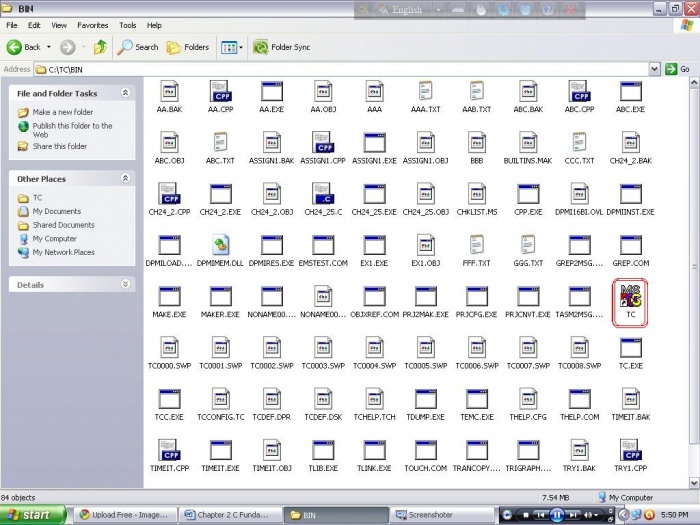Viewport: 700px width, 525px height.
Task: Open the Views dropdown button
Action: 230,47
